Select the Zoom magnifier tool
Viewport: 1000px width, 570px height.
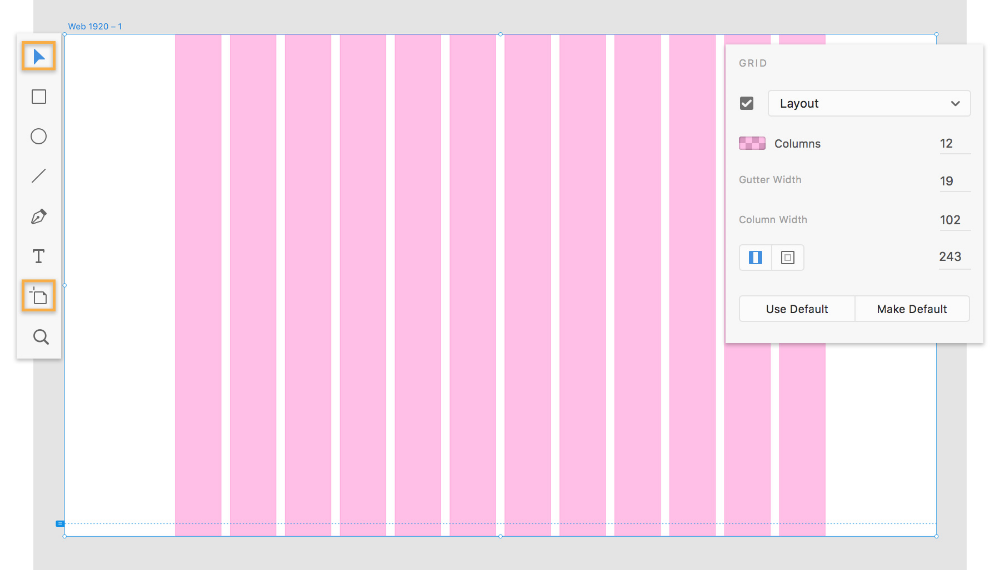pos(41,337)
